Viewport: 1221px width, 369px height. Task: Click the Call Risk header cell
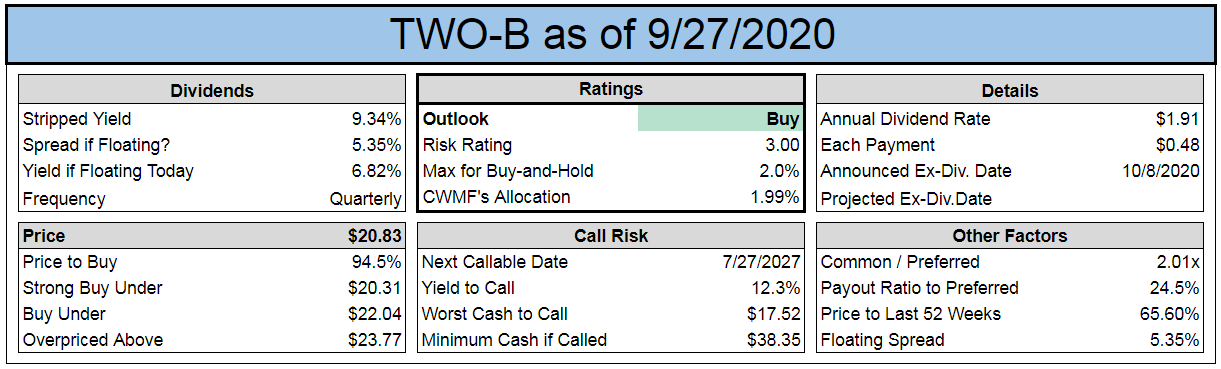coord(610,236)
